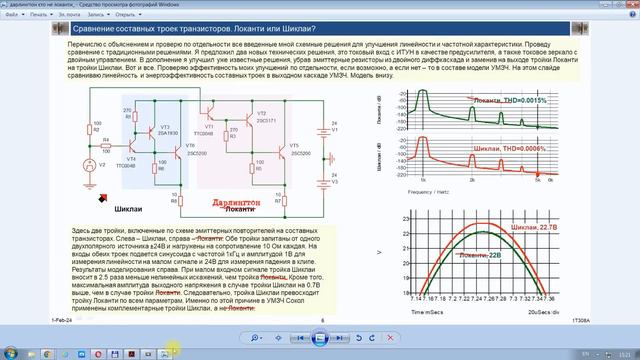This screenshot has width=640, height=360.
Task: Click Эл. почта in the toolbar
Action: click(x=69, y=14)
